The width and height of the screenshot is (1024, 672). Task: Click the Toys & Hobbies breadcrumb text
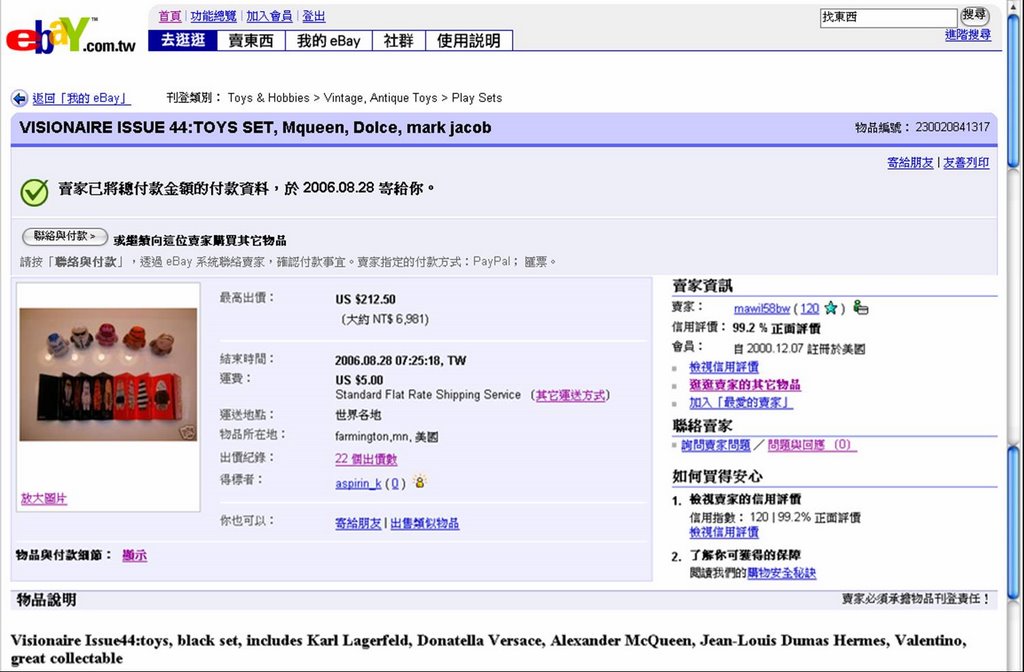(268, 98)
